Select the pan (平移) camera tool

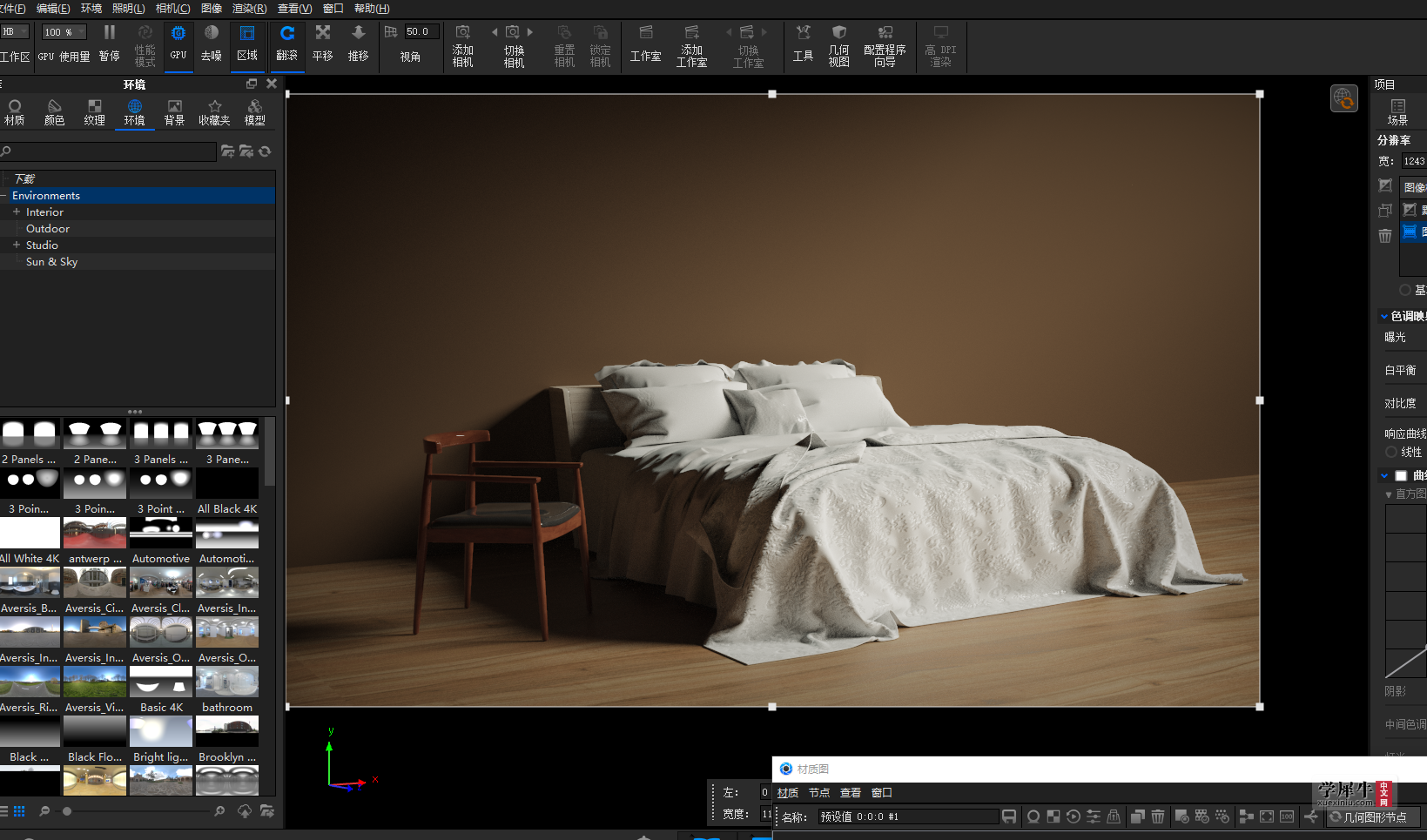tap(323, 43)
